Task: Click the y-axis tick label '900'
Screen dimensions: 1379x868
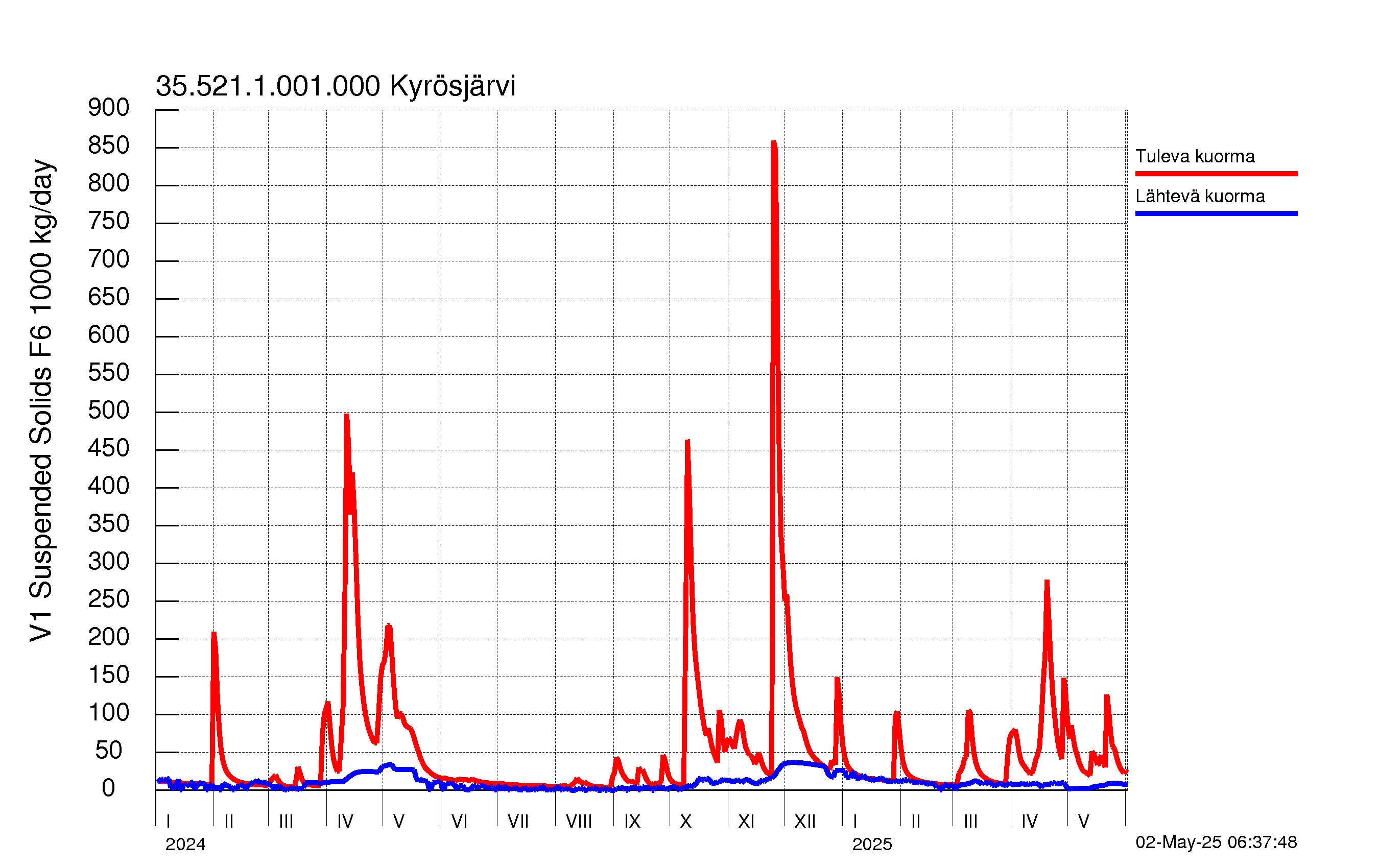Action: [x=108, y=108]
